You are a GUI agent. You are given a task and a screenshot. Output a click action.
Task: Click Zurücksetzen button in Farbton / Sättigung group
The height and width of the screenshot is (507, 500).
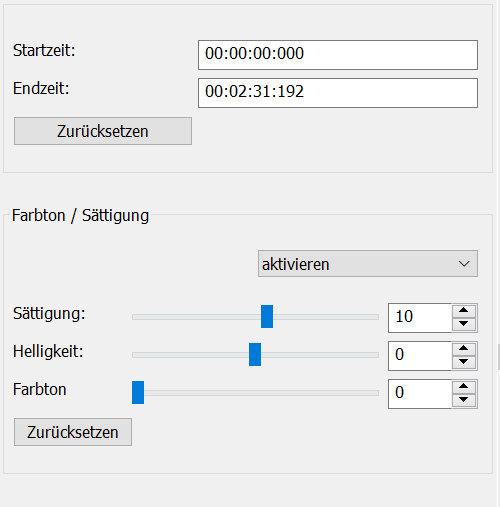click(73, 432)
